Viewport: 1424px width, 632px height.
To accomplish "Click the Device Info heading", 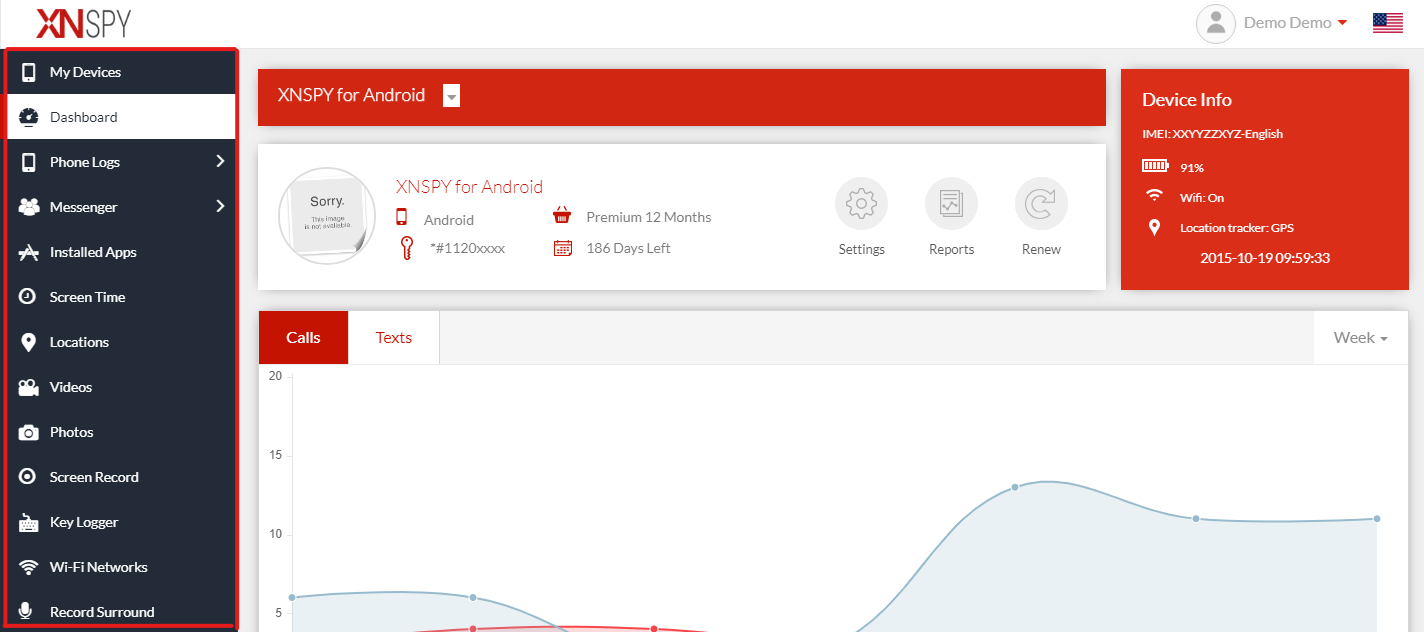I will (x=1187, y=100).
